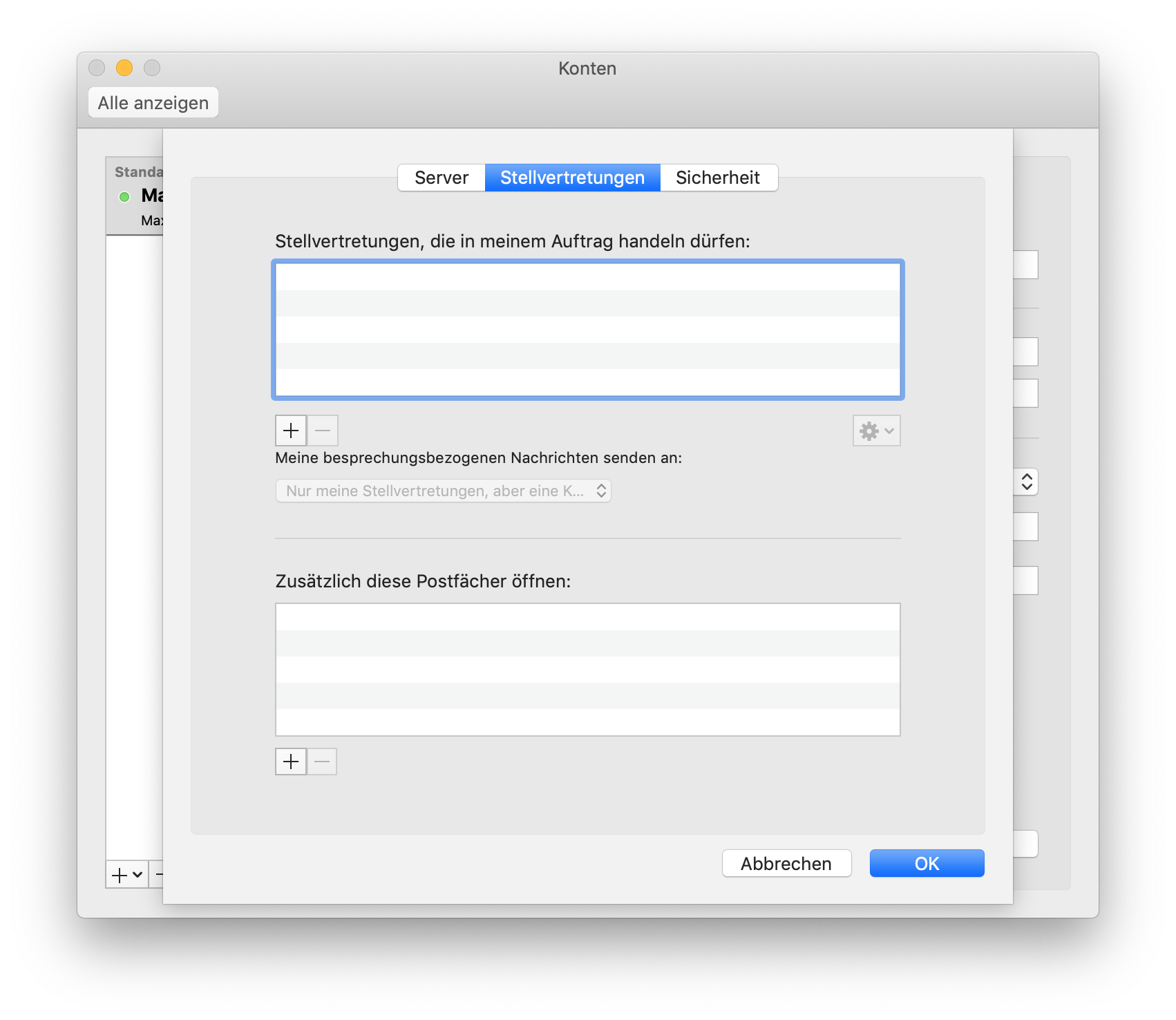Confirm the dialog with OK
Viewport: 1176px width, 1020px height.
(927, 863)
